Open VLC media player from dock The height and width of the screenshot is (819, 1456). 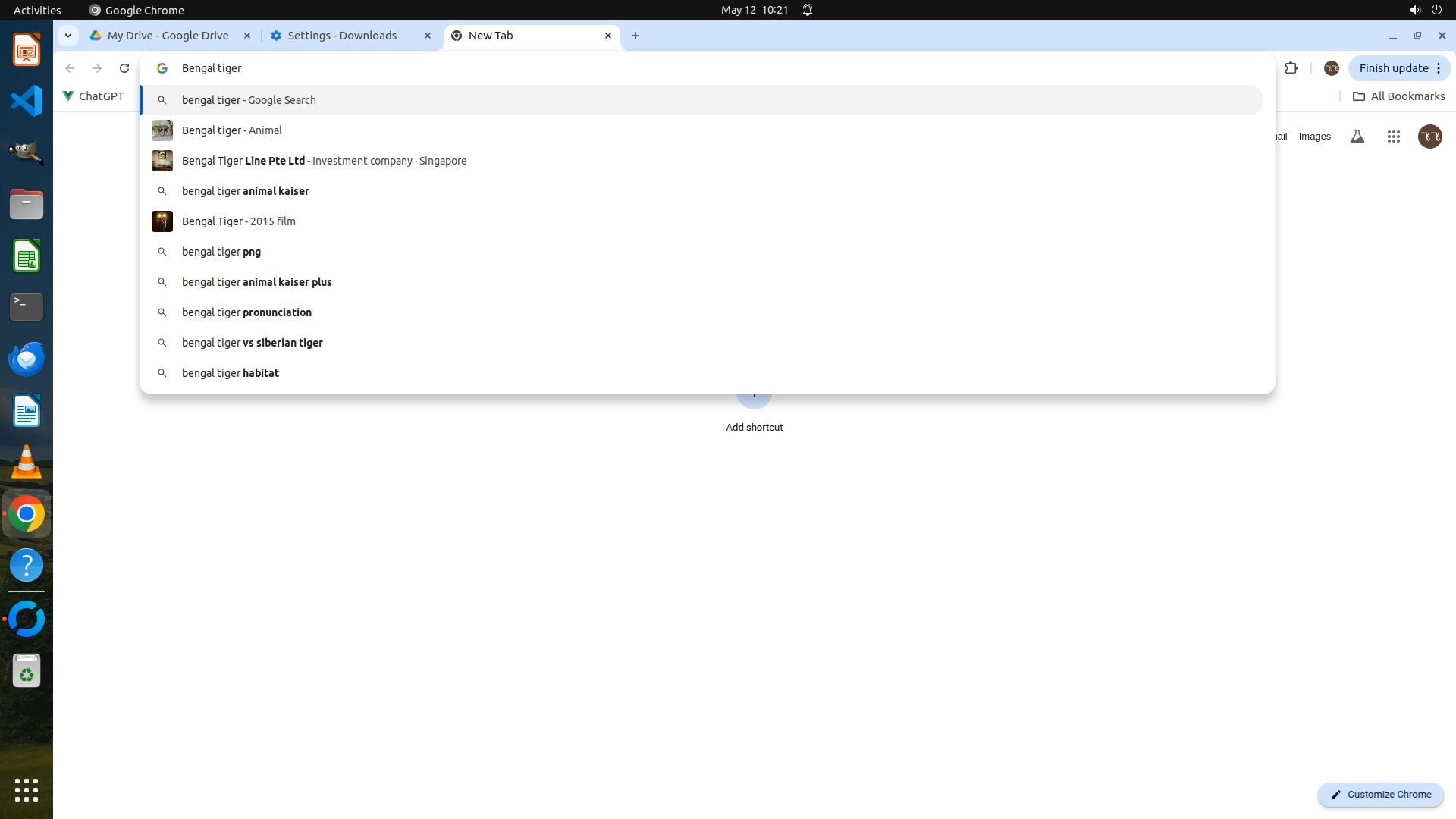[27, 462]
